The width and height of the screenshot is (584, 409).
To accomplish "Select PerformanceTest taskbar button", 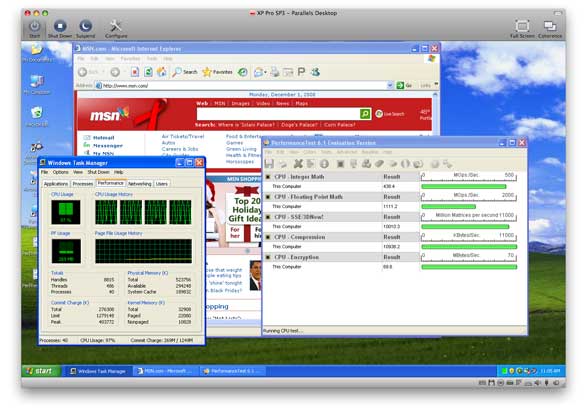I will (233, 371).
